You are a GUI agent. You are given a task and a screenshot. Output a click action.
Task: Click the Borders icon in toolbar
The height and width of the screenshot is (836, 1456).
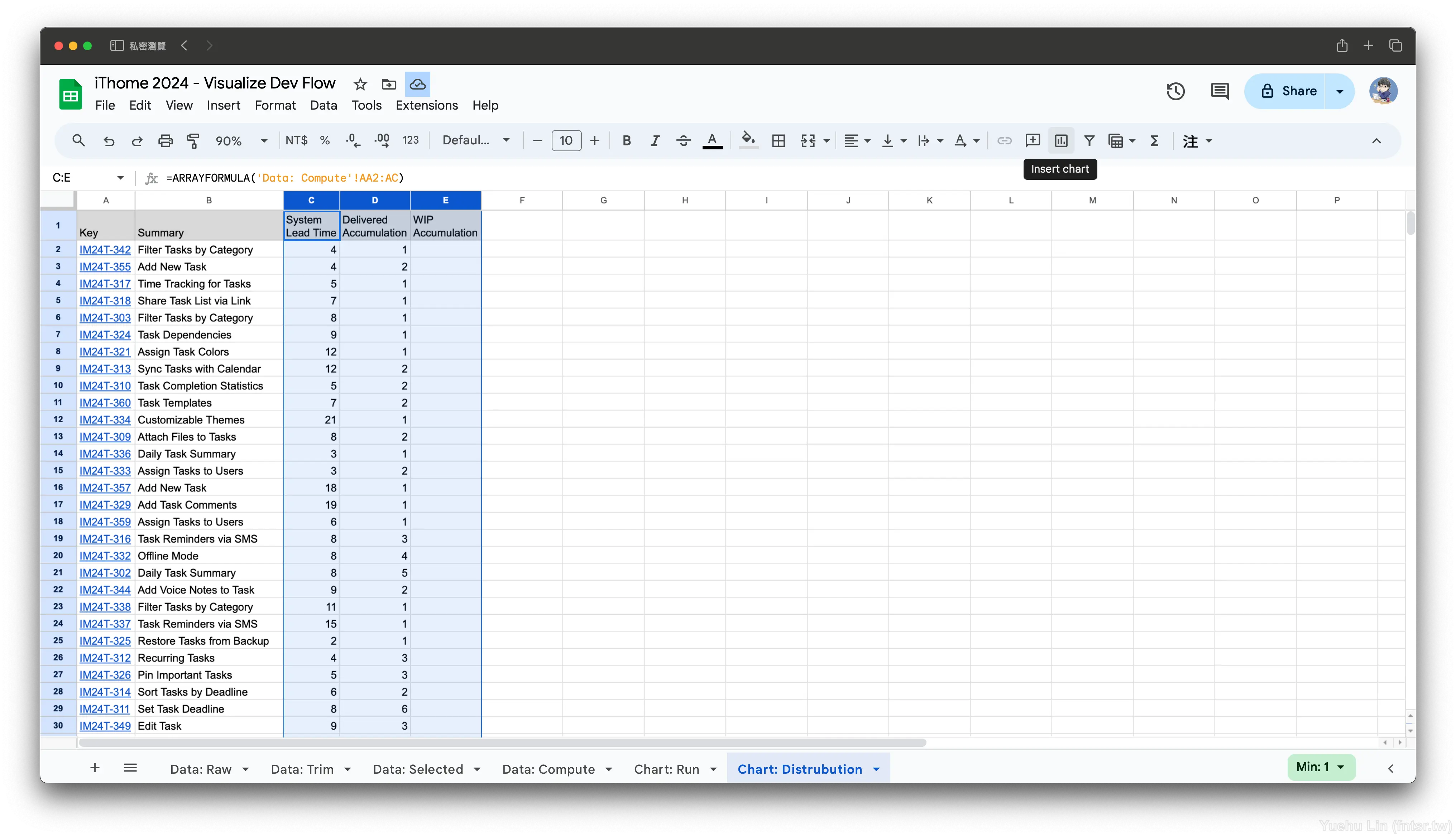778,140
